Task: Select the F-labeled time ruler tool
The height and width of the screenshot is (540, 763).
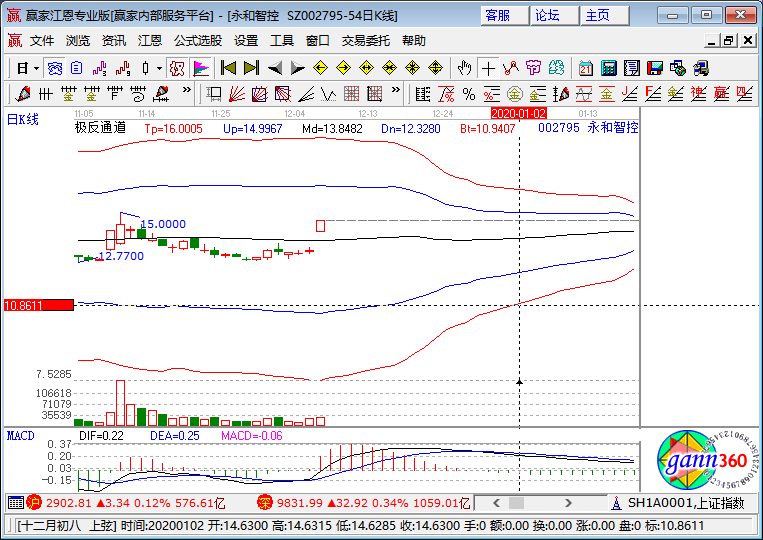Action: (x=115, y=93)
